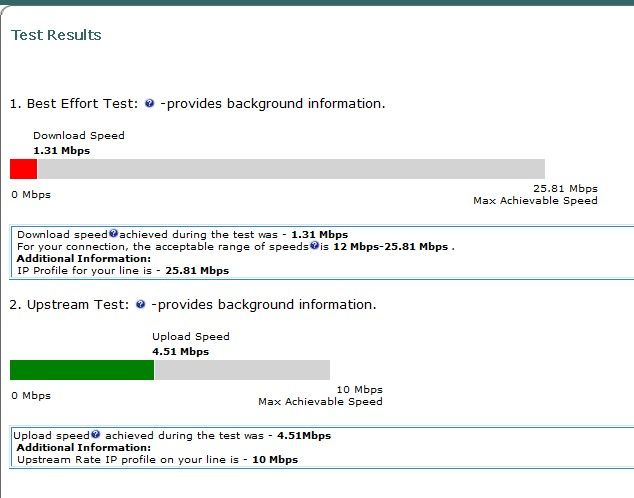Click the green upload speed bar segment
Image resolution: width=634 pixels, height=498 pixels.
point(82,370)
